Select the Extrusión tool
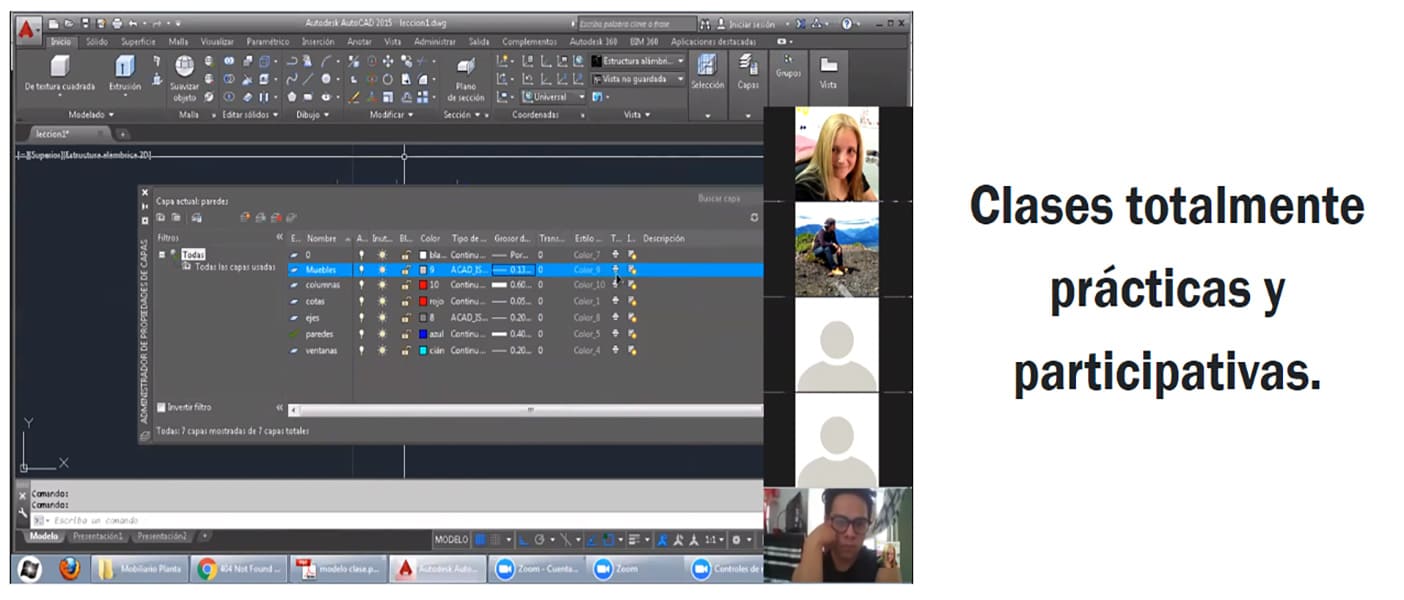The width and height of the screenshot is (1404, 600). 125,75
